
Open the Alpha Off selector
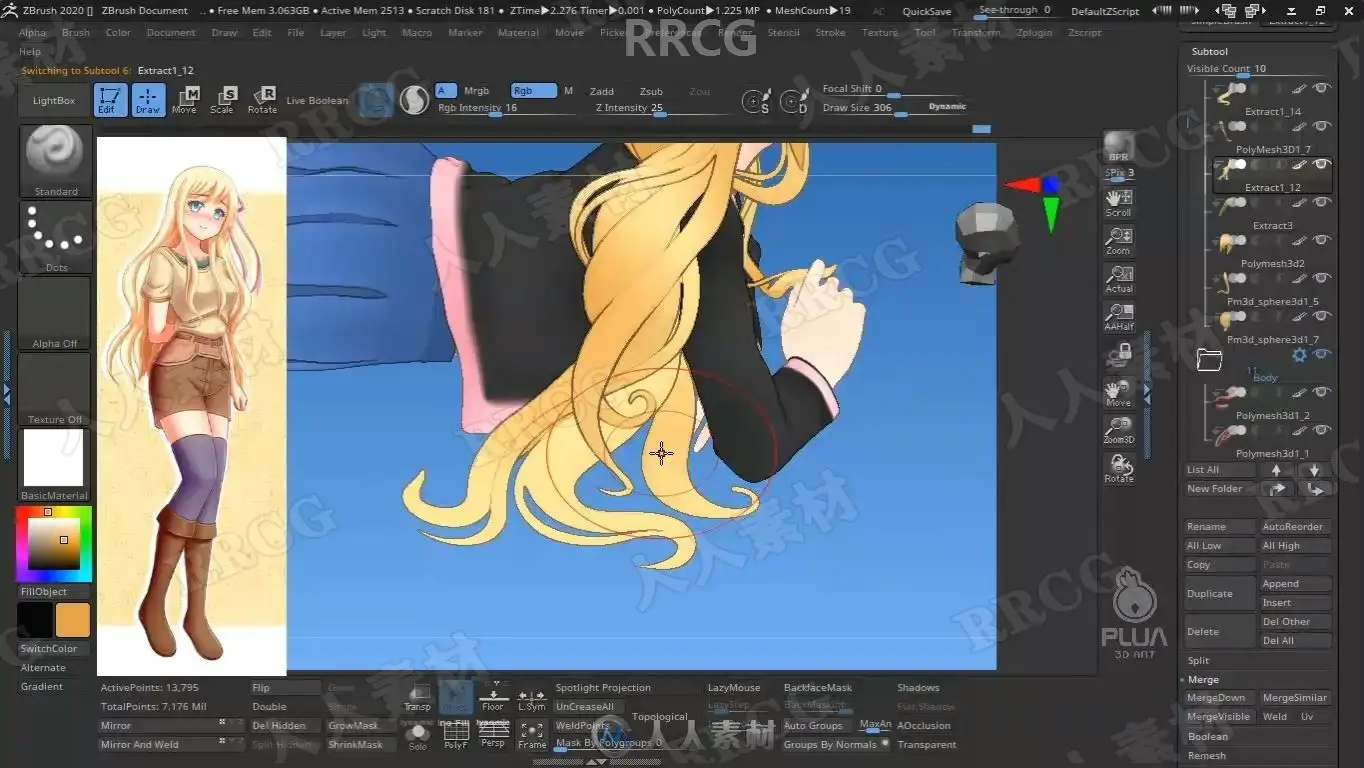56,313
